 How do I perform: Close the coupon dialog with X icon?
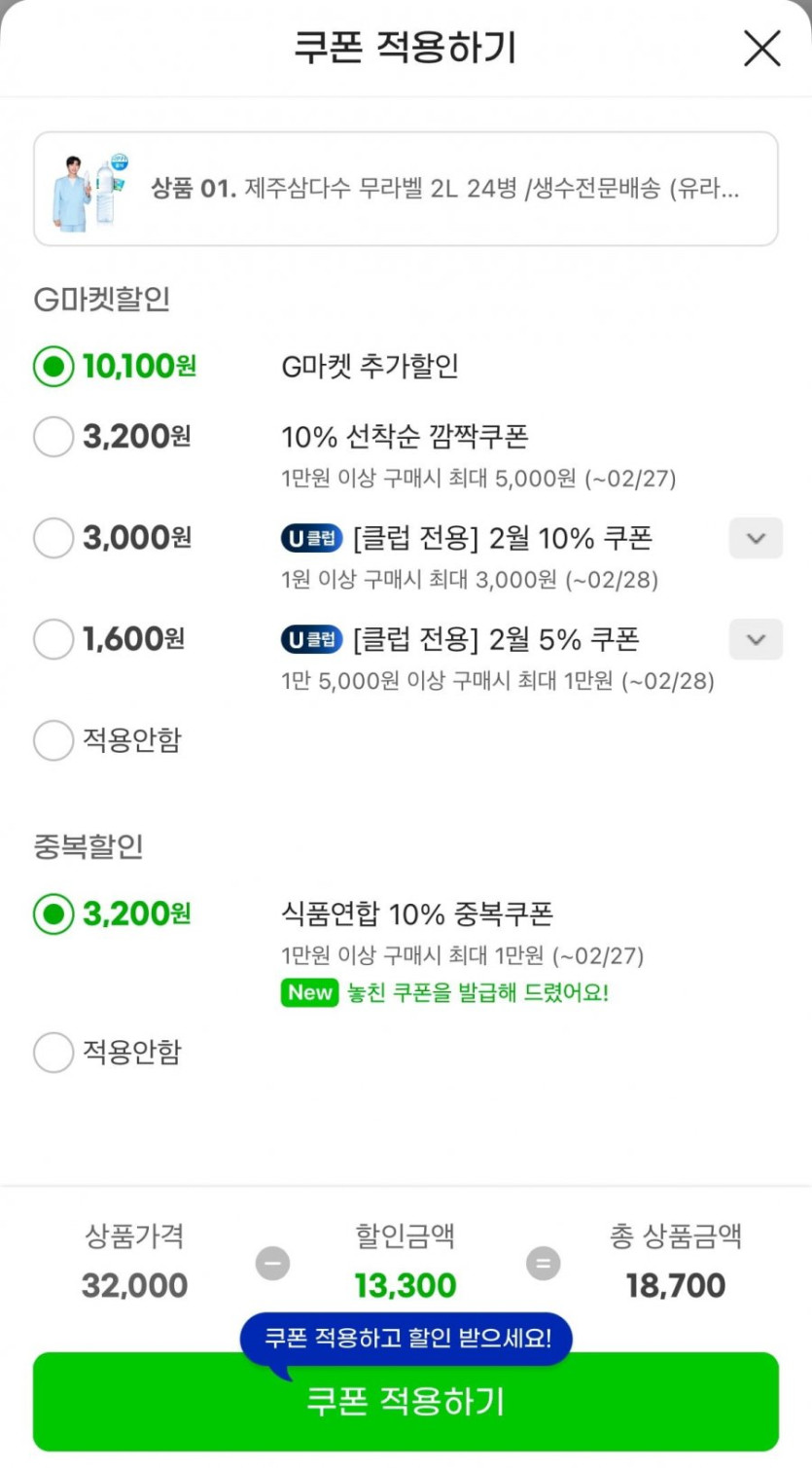(x=761, y=48)
